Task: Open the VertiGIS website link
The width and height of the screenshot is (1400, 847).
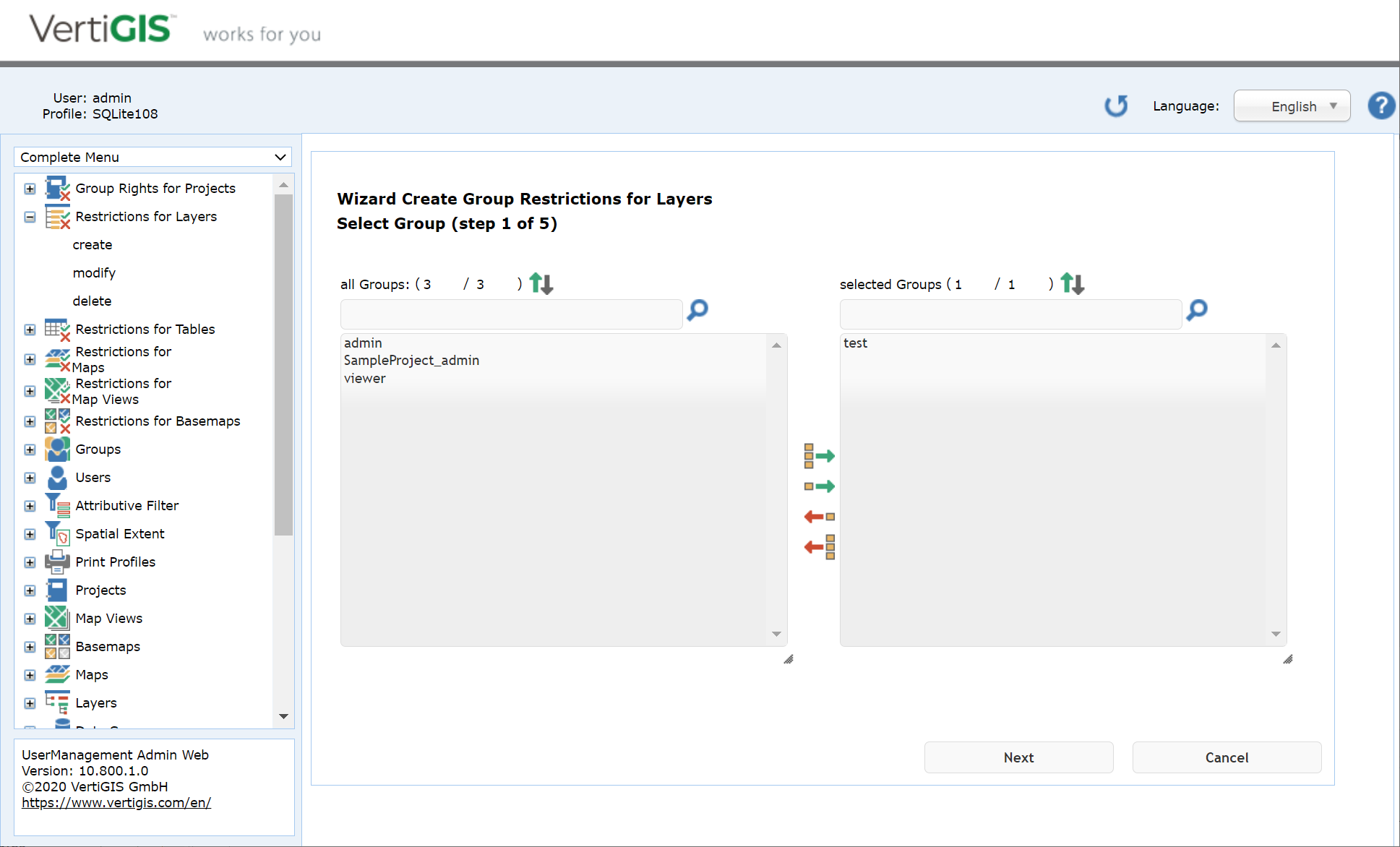Action: click(x=116, y=802)
